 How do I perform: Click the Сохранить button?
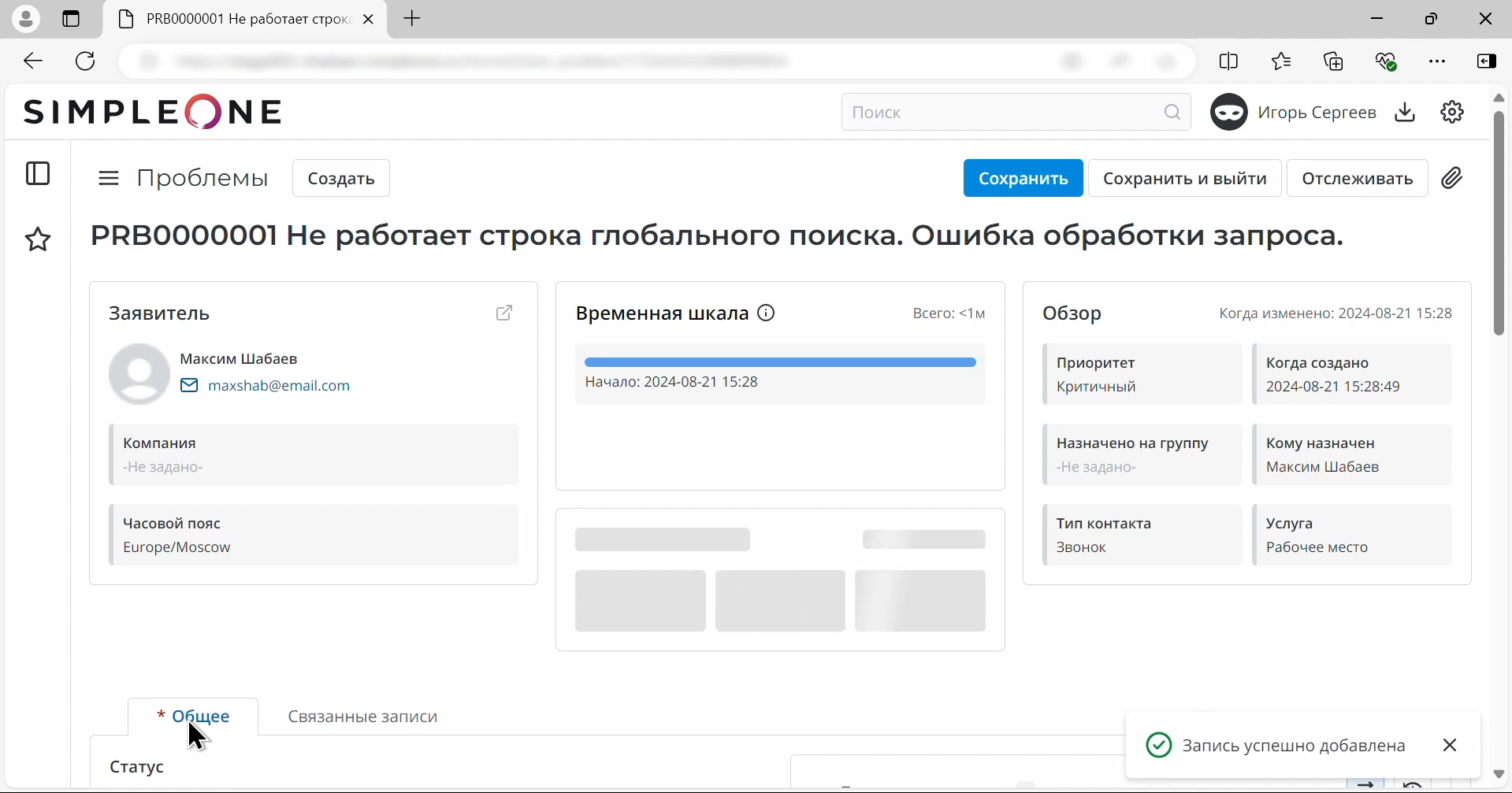(1022, 177)
